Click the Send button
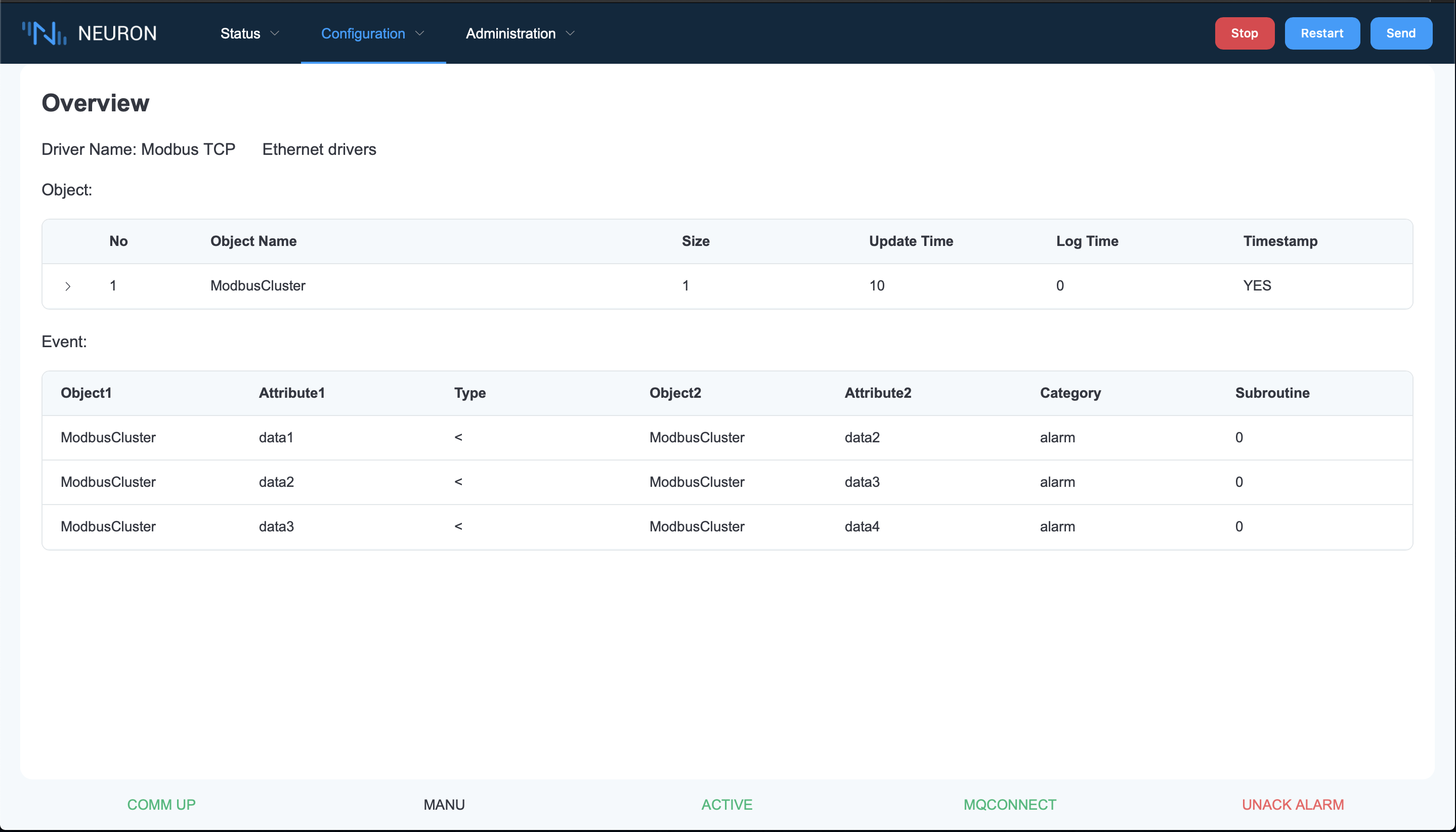This screenshot has height=832, width=1456. coord(1400,33)
